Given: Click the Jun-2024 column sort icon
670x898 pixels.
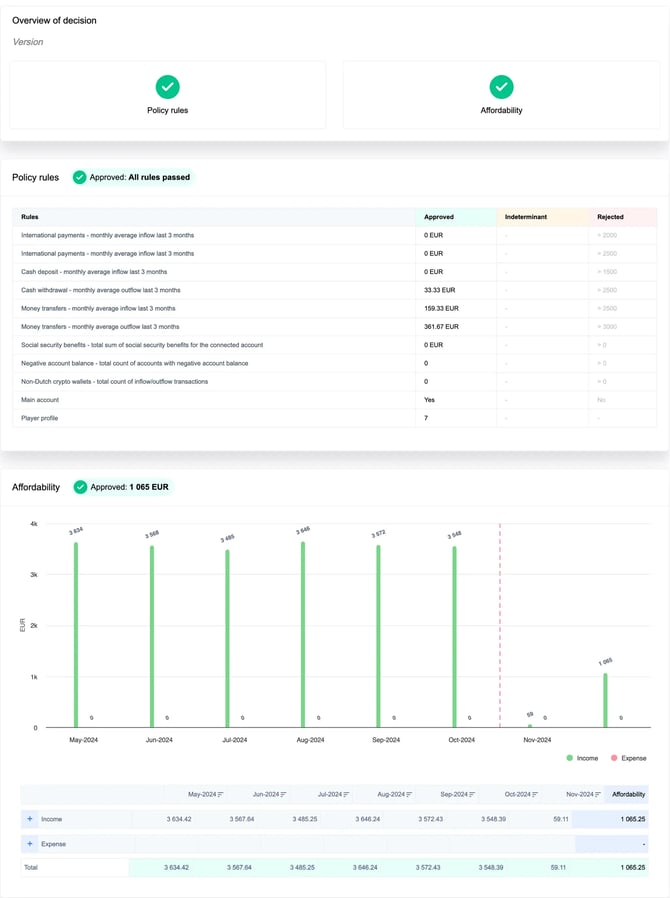Looking at the screenshot, I should tap(283, 794).
